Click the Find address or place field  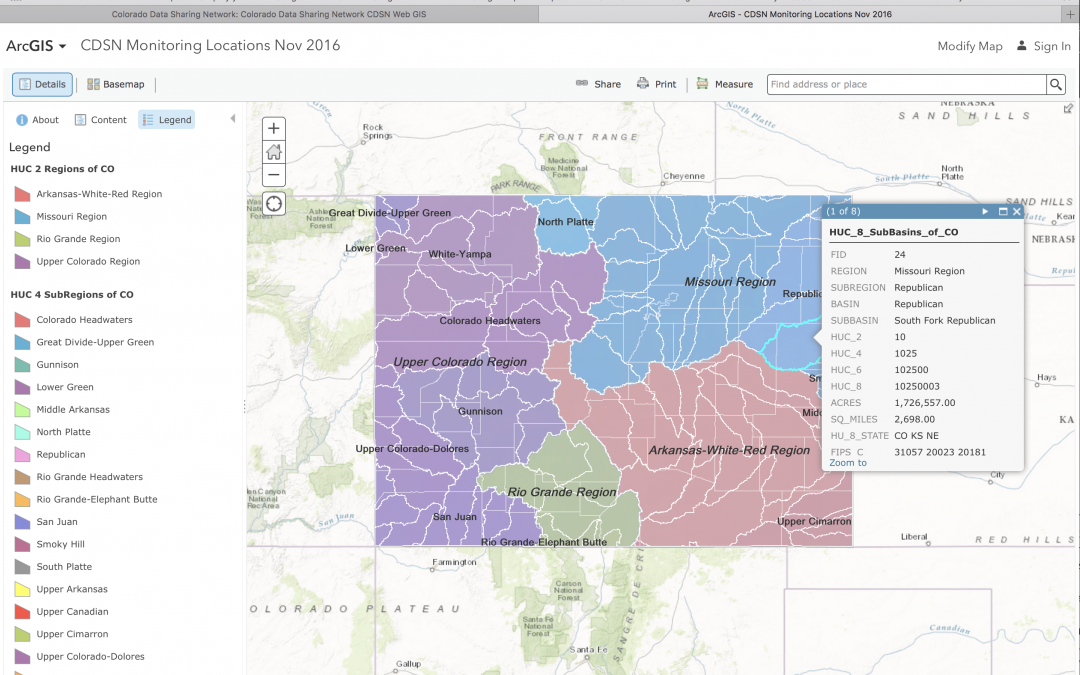click(x=905, y=85)
